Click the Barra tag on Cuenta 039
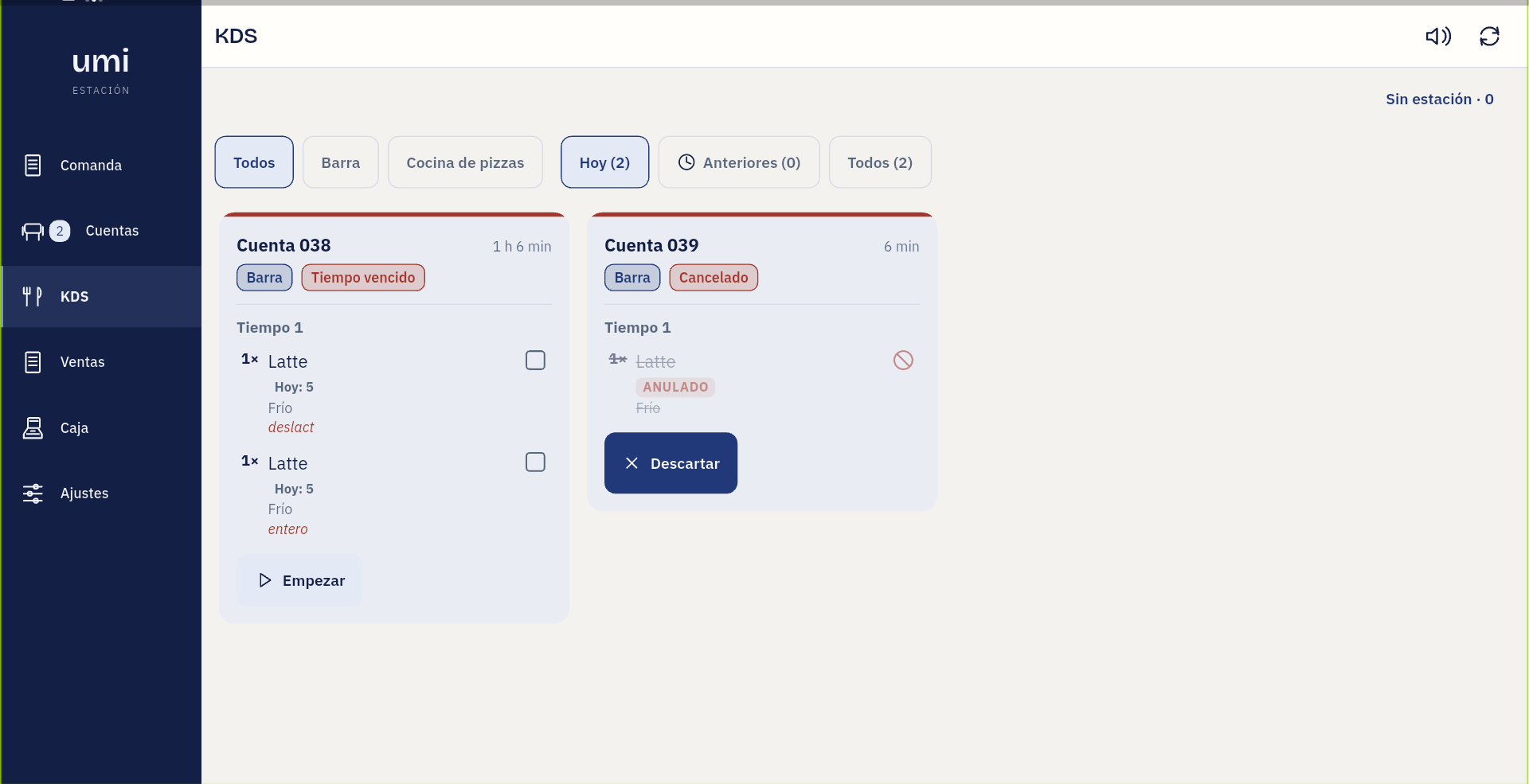1529x784 pixels. pos(632,278)
